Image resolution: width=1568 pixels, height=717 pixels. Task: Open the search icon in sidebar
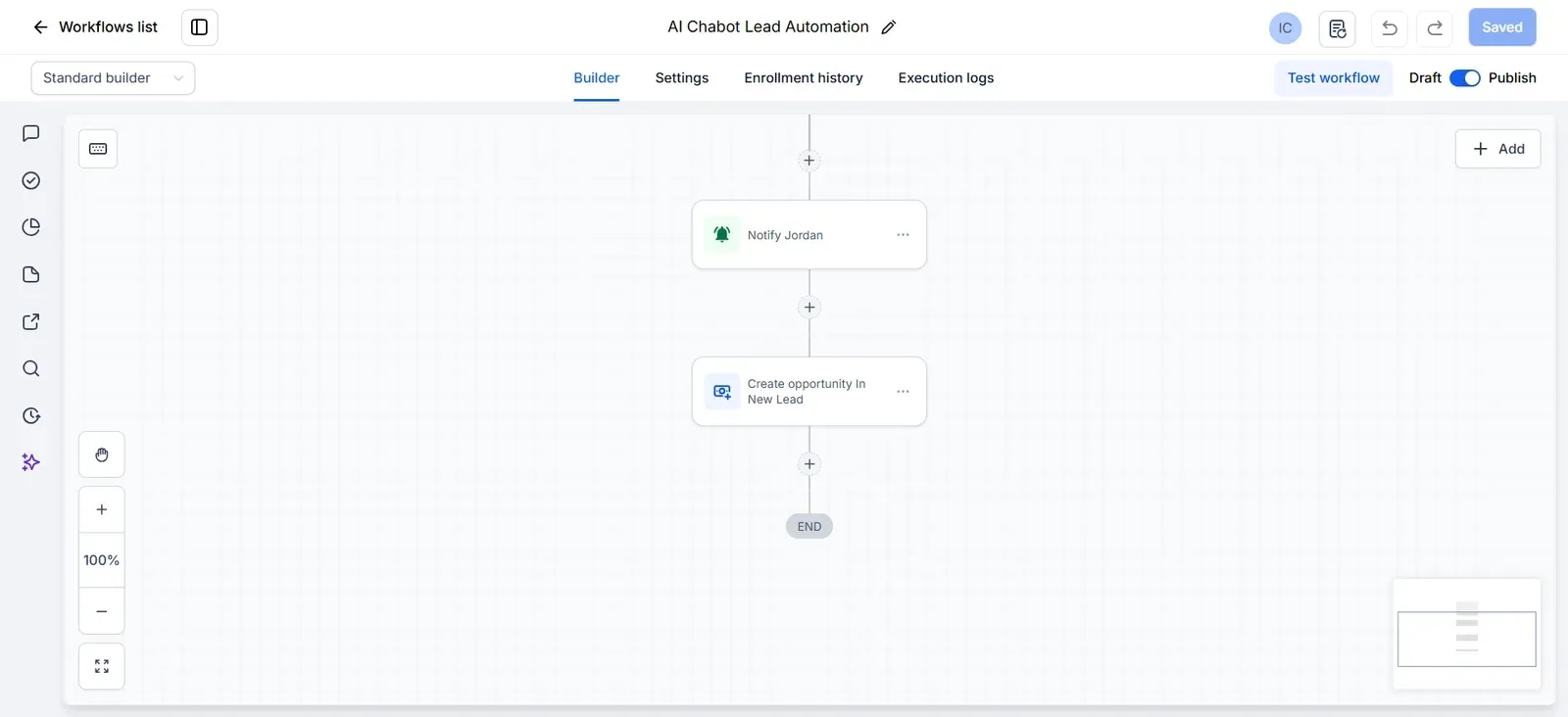coord(31,368)
